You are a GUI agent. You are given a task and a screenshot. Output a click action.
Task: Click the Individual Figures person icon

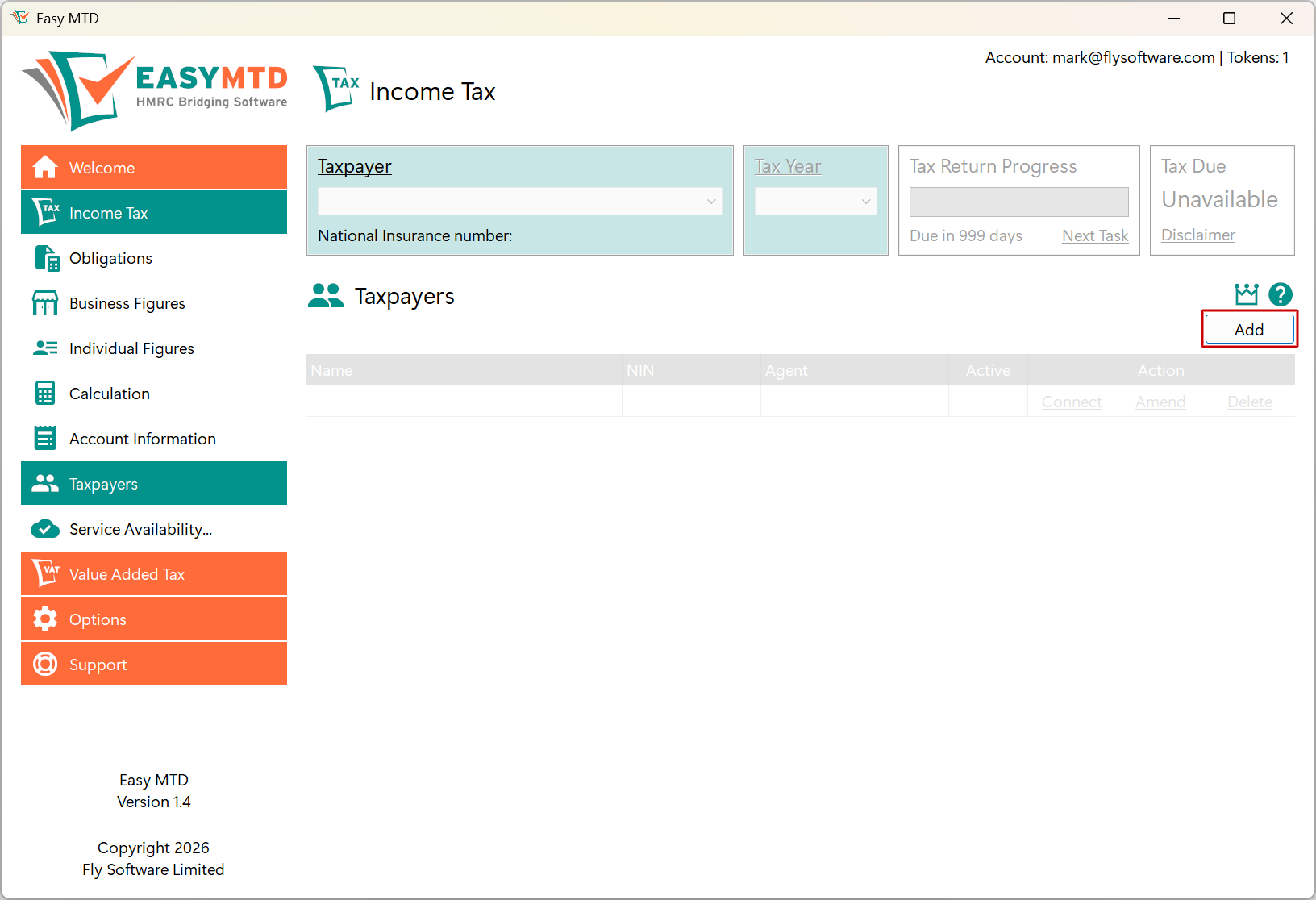click(x=45, y=348)
